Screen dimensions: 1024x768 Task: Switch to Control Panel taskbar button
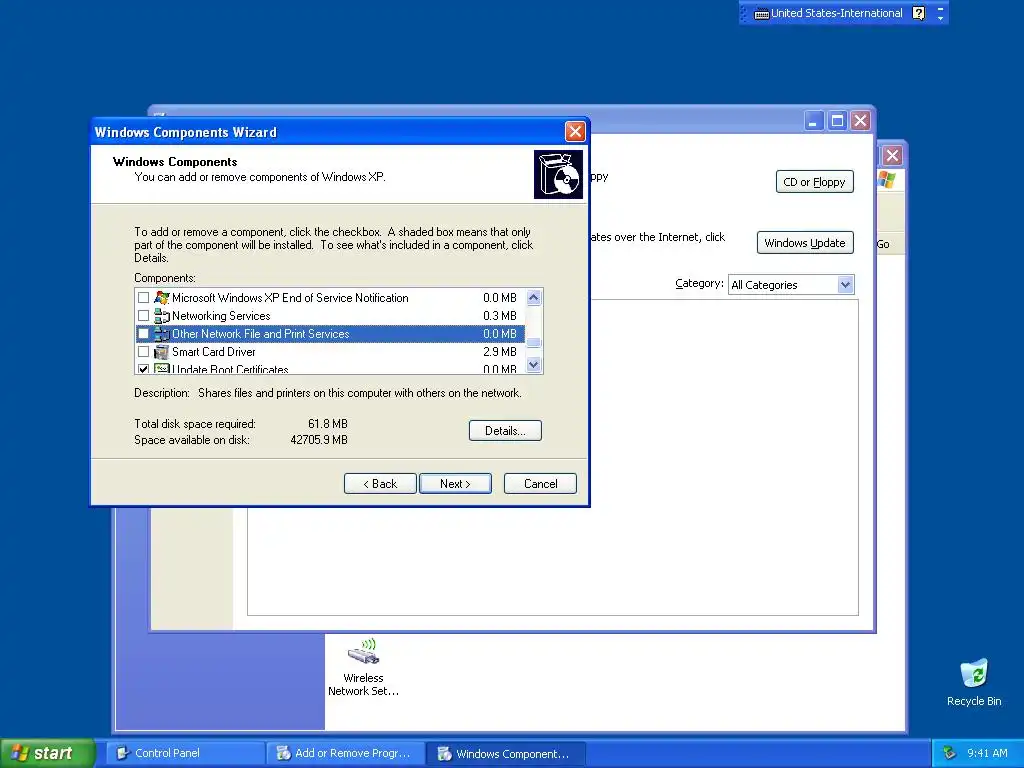(184, 753)
